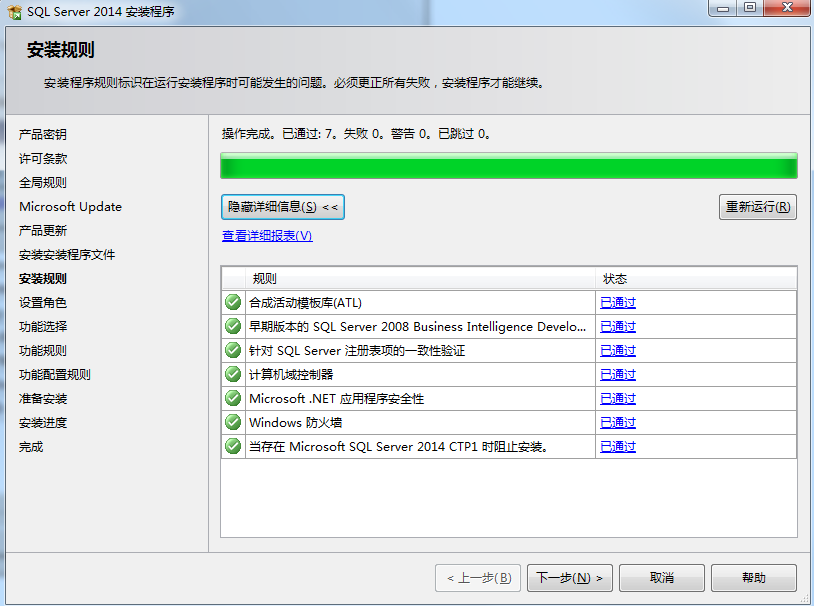Cancel setup with 取消 button
Image resolution: width=814 pixels, height=606 pixels.
[661, 578]
